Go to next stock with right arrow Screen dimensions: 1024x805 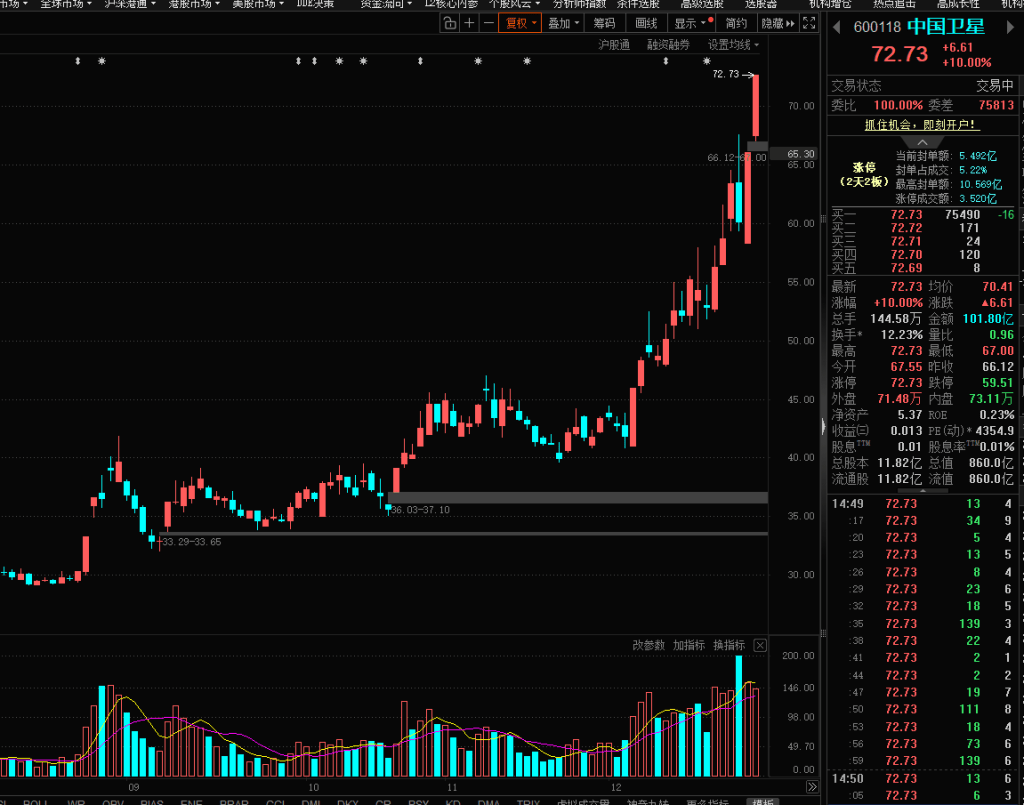tap(1008, 27)
